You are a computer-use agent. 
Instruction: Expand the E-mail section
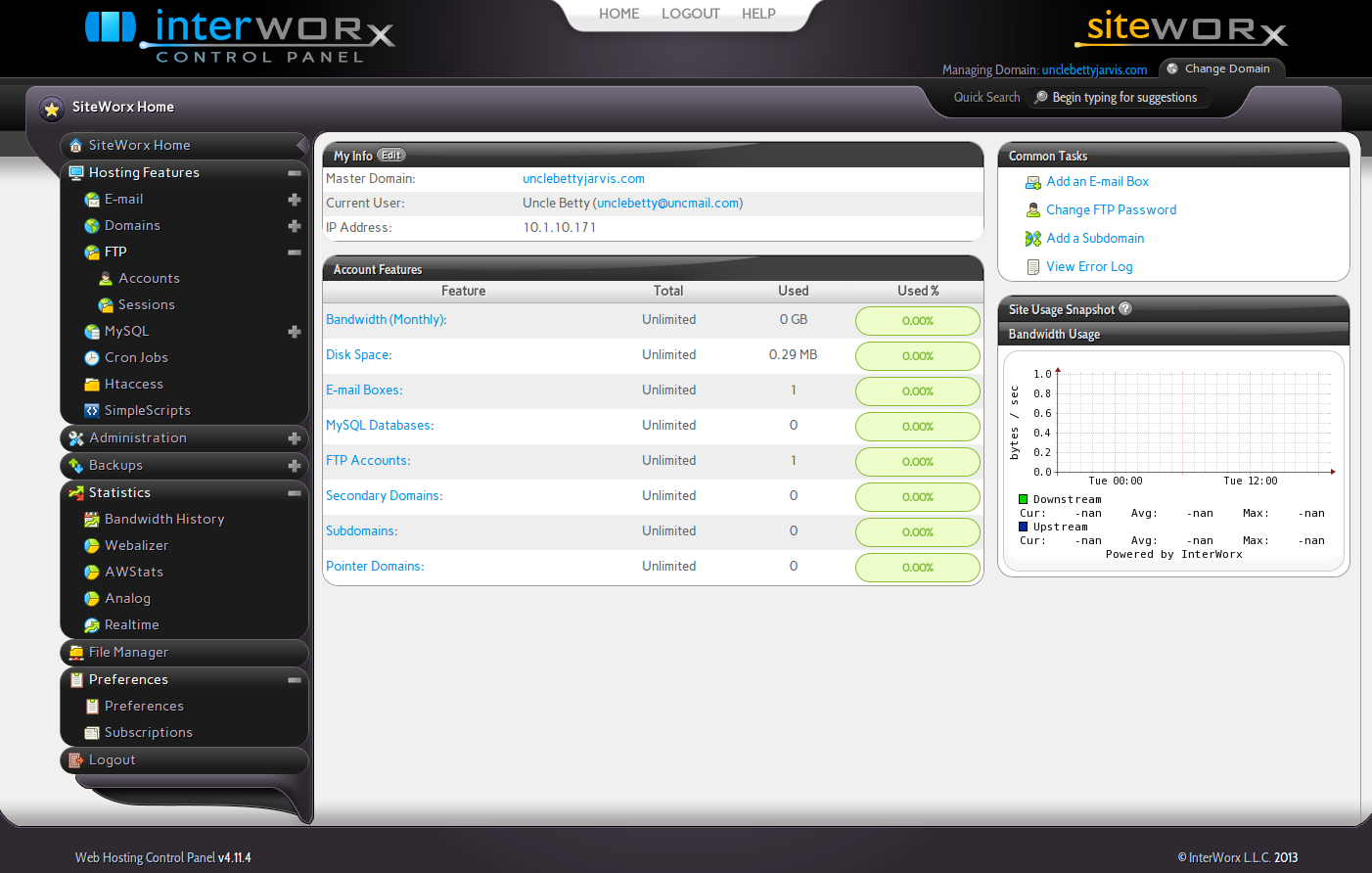pos(294,199)
